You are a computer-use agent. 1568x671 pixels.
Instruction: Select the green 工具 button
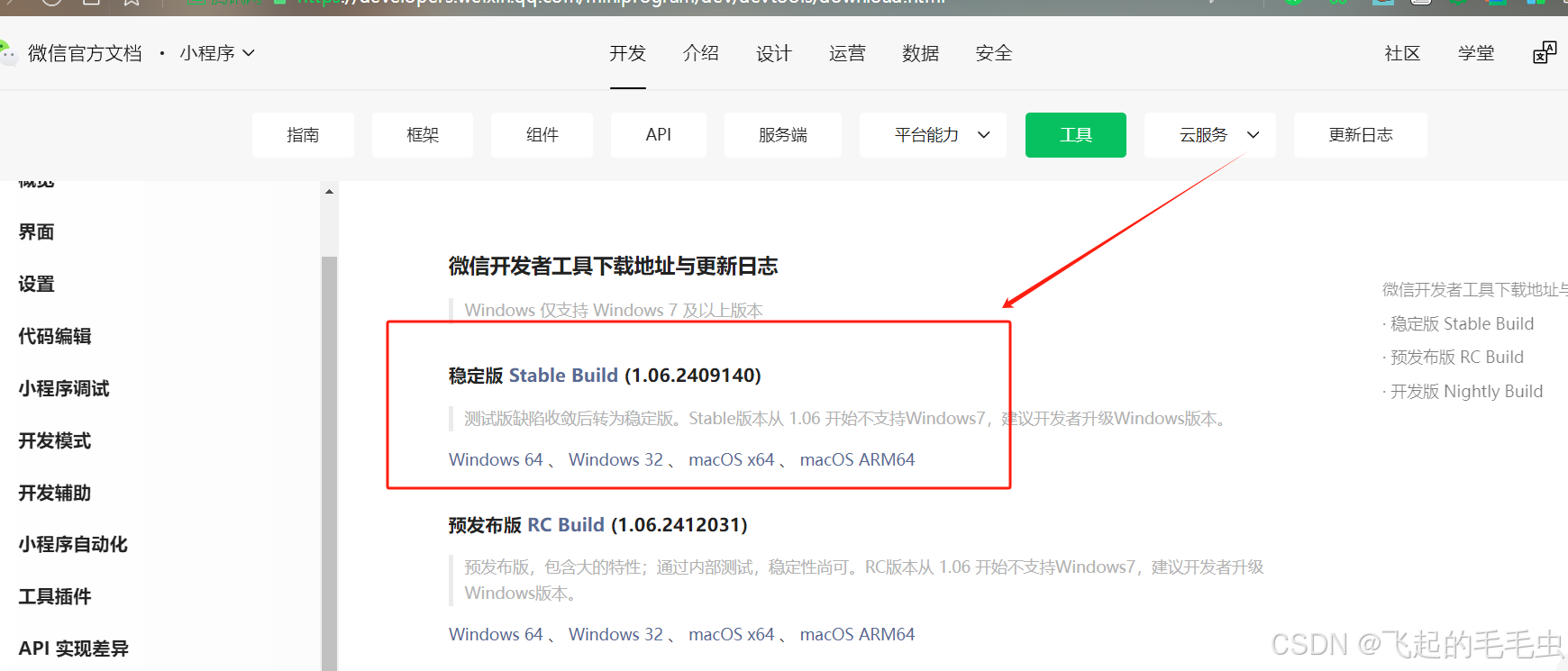coord(1076,135)
